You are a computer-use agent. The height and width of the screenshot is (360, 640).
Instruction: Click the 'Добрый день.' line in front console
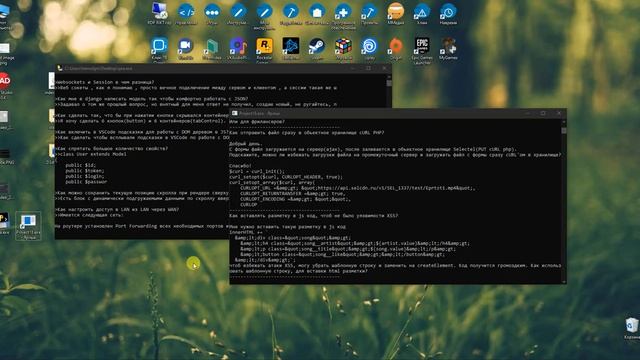[x=245, y=144]
